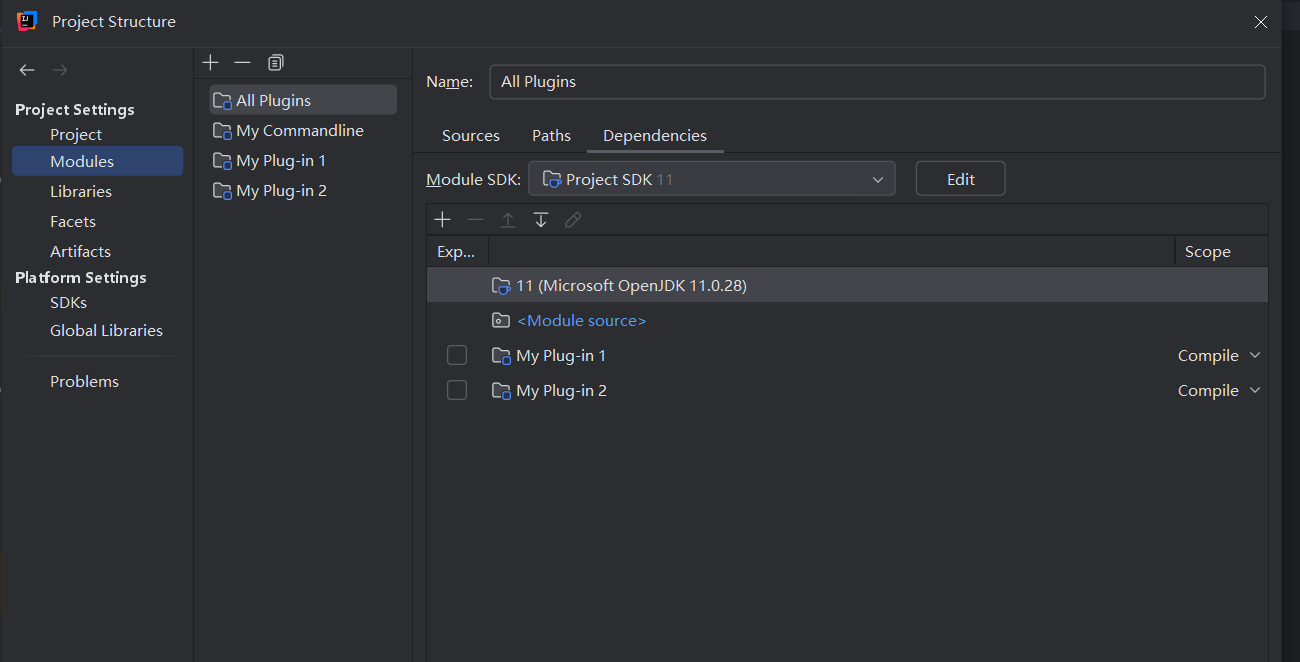Screen dimensions: 1300x662
Task: Switch to the Sources tab
Action: 471,135
